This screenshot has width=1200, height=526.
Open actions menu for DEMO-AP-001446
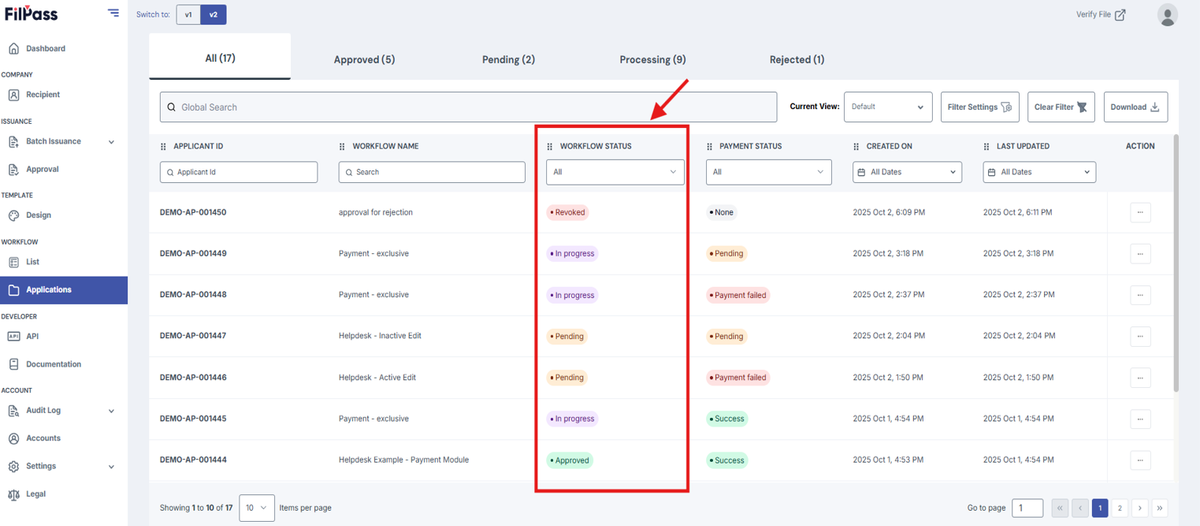point(1140,377)
